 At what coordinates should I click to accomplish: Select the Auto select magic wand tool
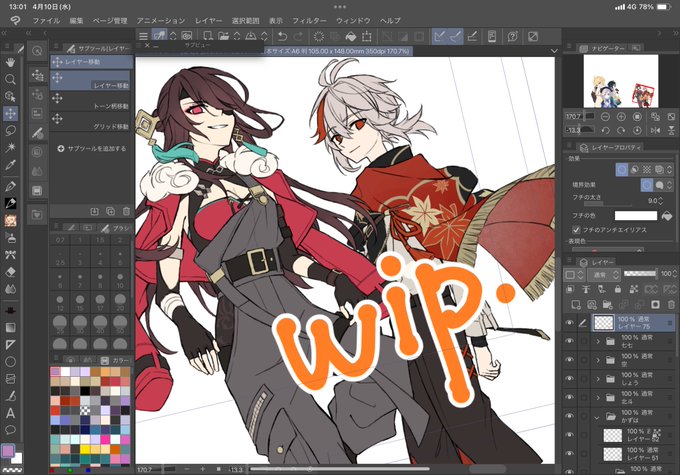click(x=10, y=147)
